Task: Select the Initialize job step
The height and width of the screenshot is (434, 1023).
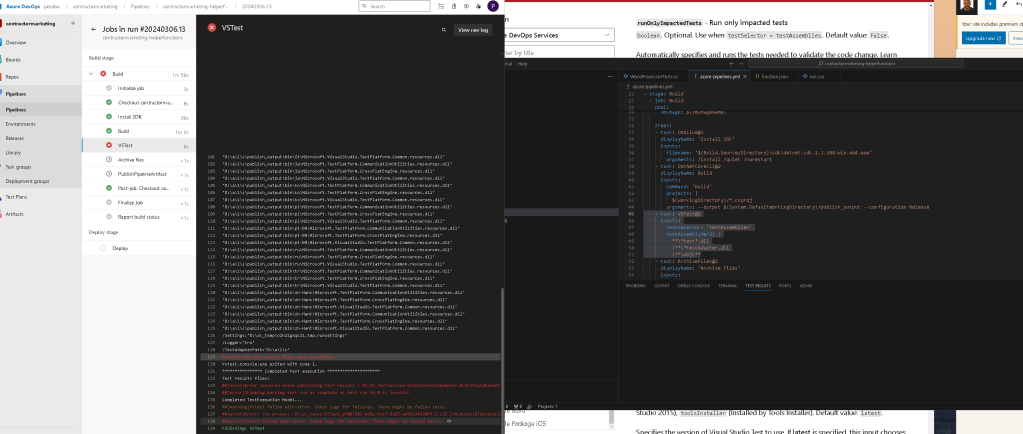Action: tap(139, 87)
